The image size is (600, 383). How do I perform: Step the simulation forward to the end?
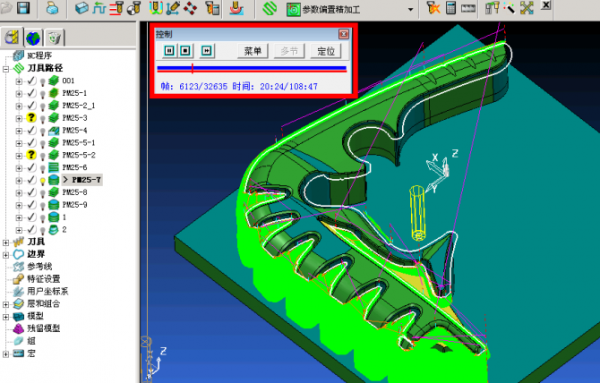tap(207, 51)
